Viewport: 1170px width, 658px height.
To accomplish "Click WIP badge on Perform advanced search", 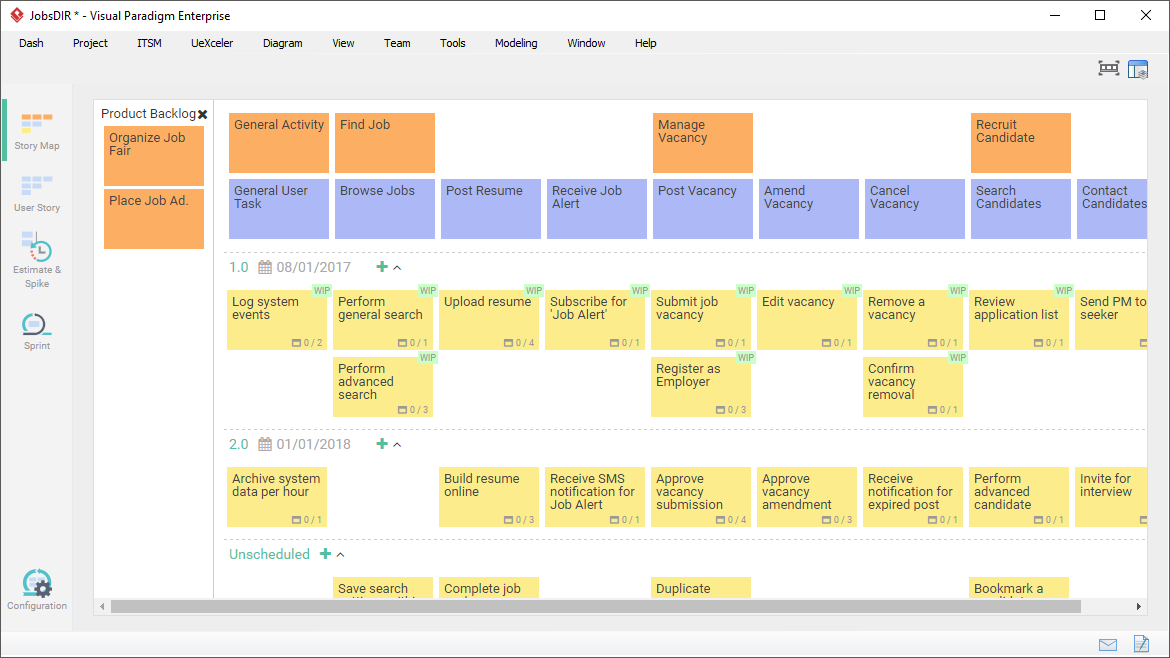I will [428, 357].
